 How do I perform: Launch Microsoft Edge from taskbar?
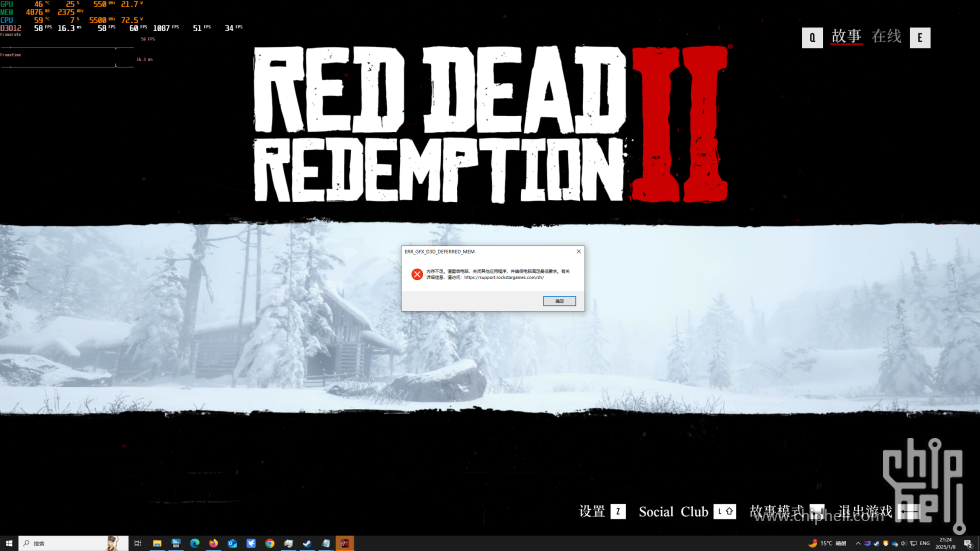(x=195, y=544)
